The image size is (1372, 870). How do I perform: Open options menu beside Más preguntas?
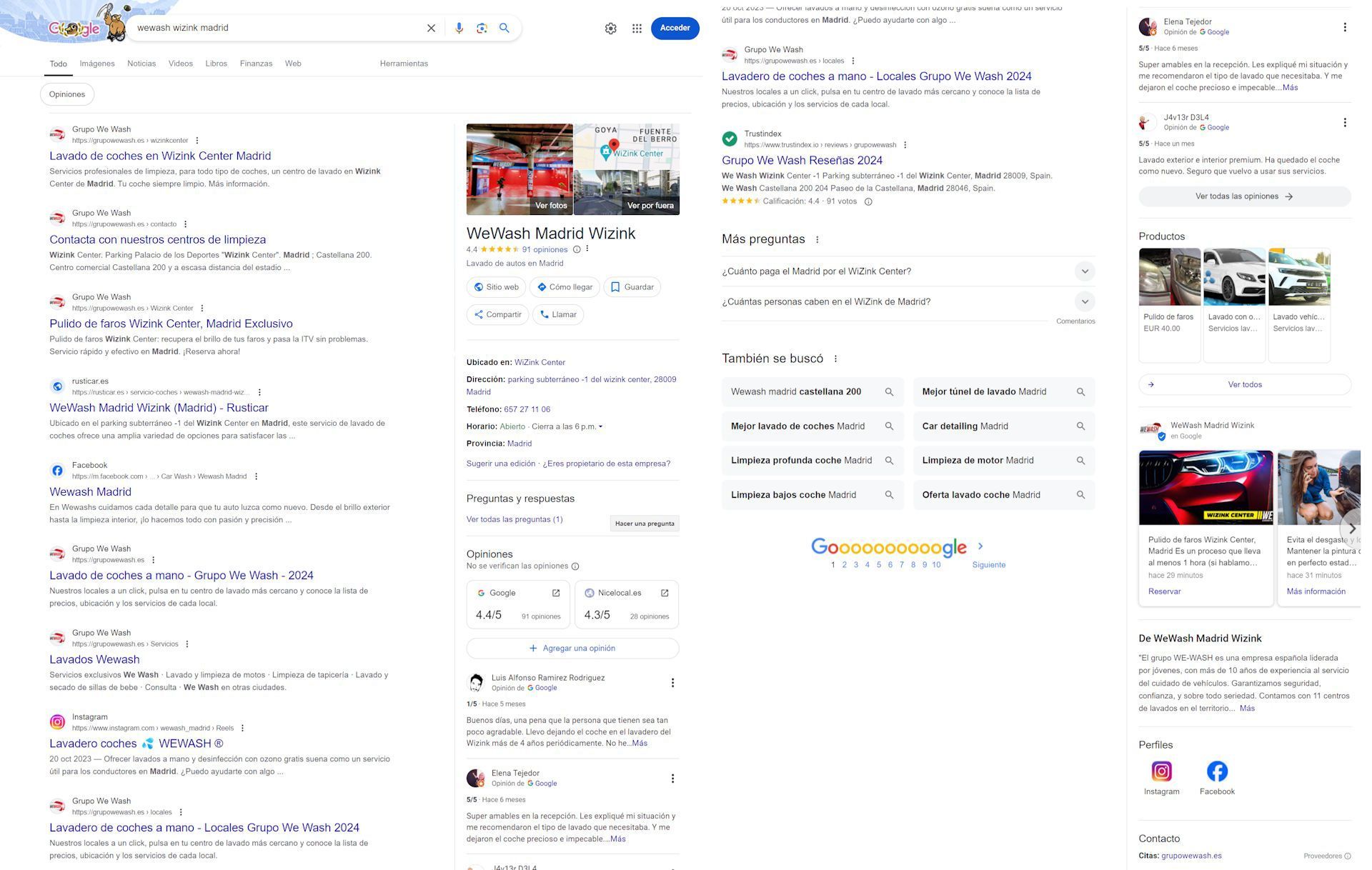(x=817, y=240)
